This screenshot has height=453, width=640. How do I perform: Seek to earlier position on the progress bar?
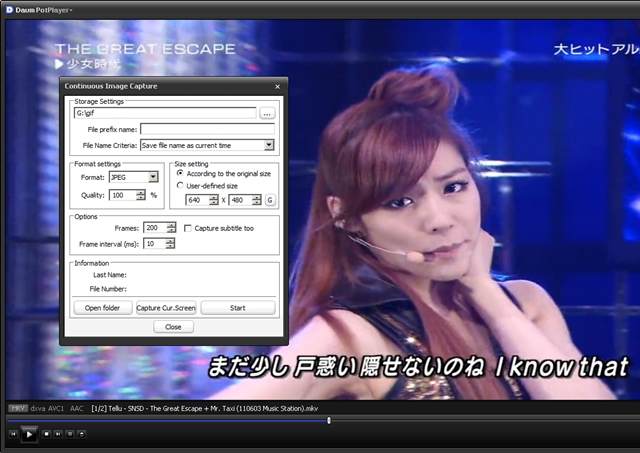[167, 420]
